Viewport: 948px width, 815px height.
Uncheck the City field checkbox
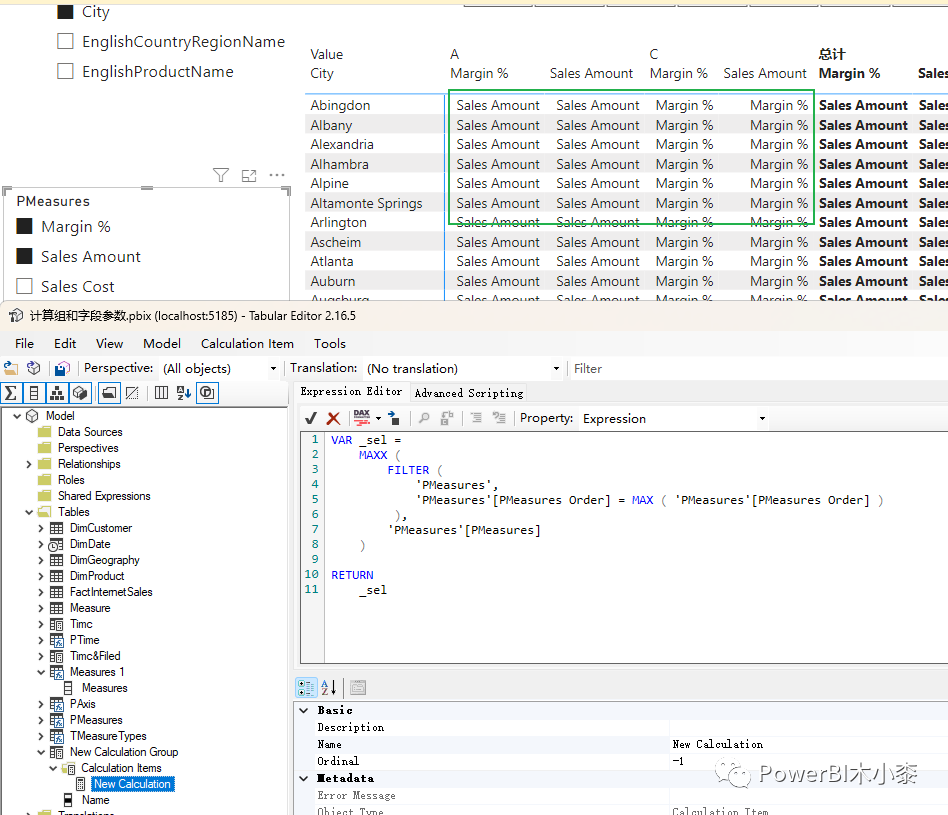pos(65,11)
